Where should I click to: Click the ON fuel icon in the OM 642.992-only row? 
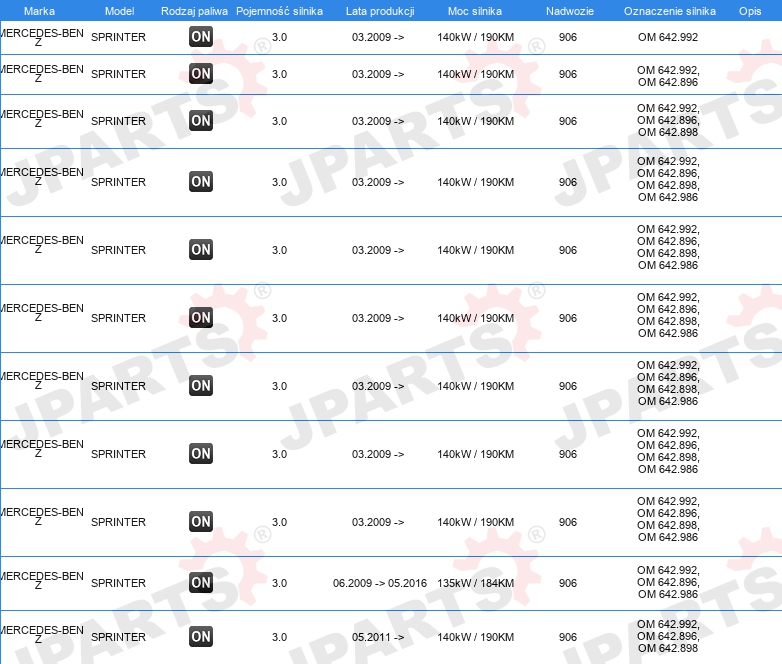click(201, 37)
